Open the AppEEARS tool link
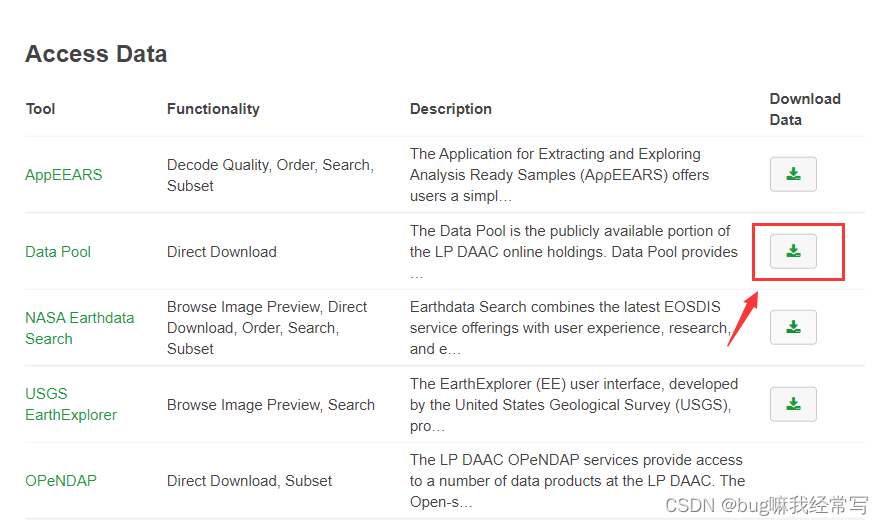This screenshot has height=525, width=883. tap(64, 175)
